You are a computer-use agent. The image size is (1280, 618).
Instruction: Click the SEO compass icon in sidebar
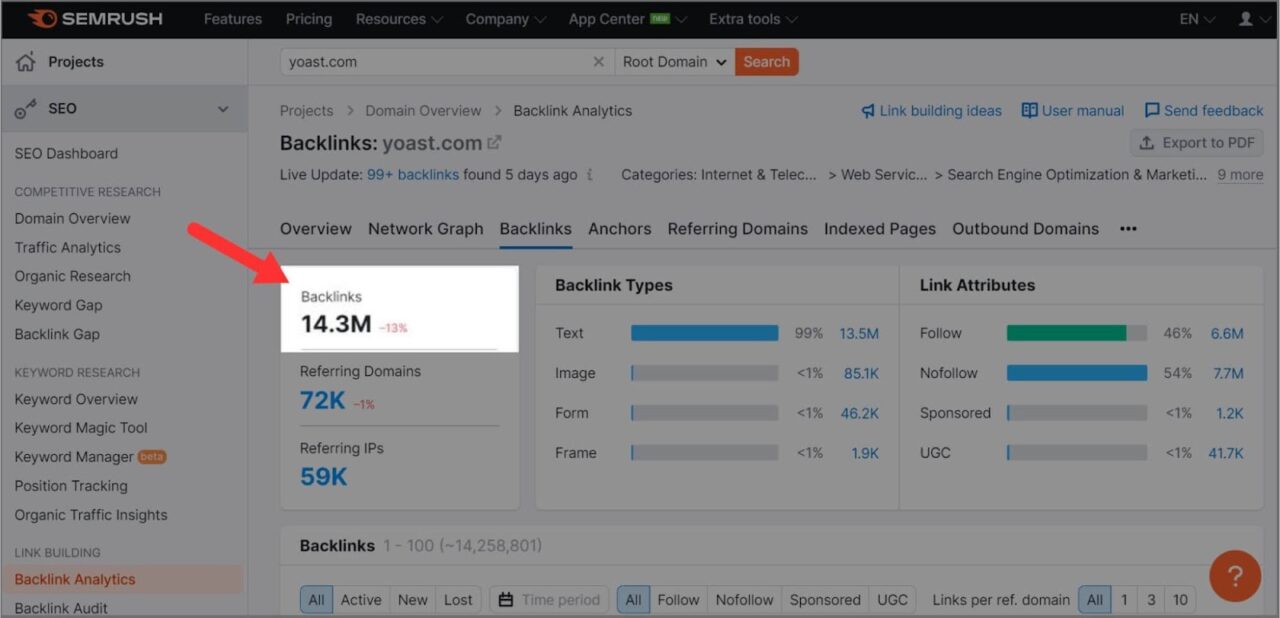click(x=24, y=108)
